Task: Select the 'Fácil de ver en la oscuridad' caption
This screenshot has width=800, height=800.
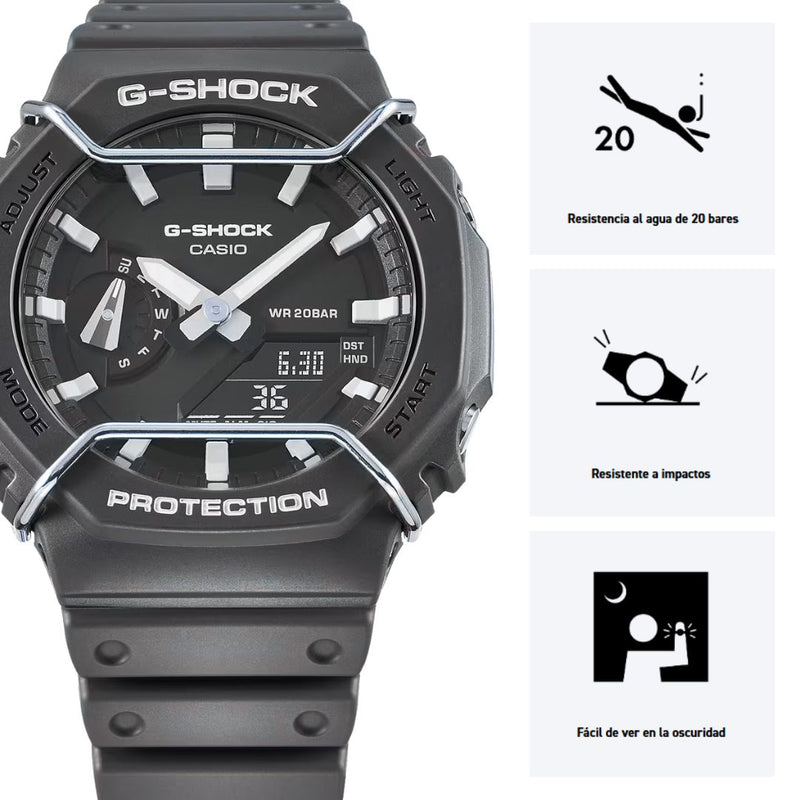Action: pyautogui.click(x=651, y=733)
